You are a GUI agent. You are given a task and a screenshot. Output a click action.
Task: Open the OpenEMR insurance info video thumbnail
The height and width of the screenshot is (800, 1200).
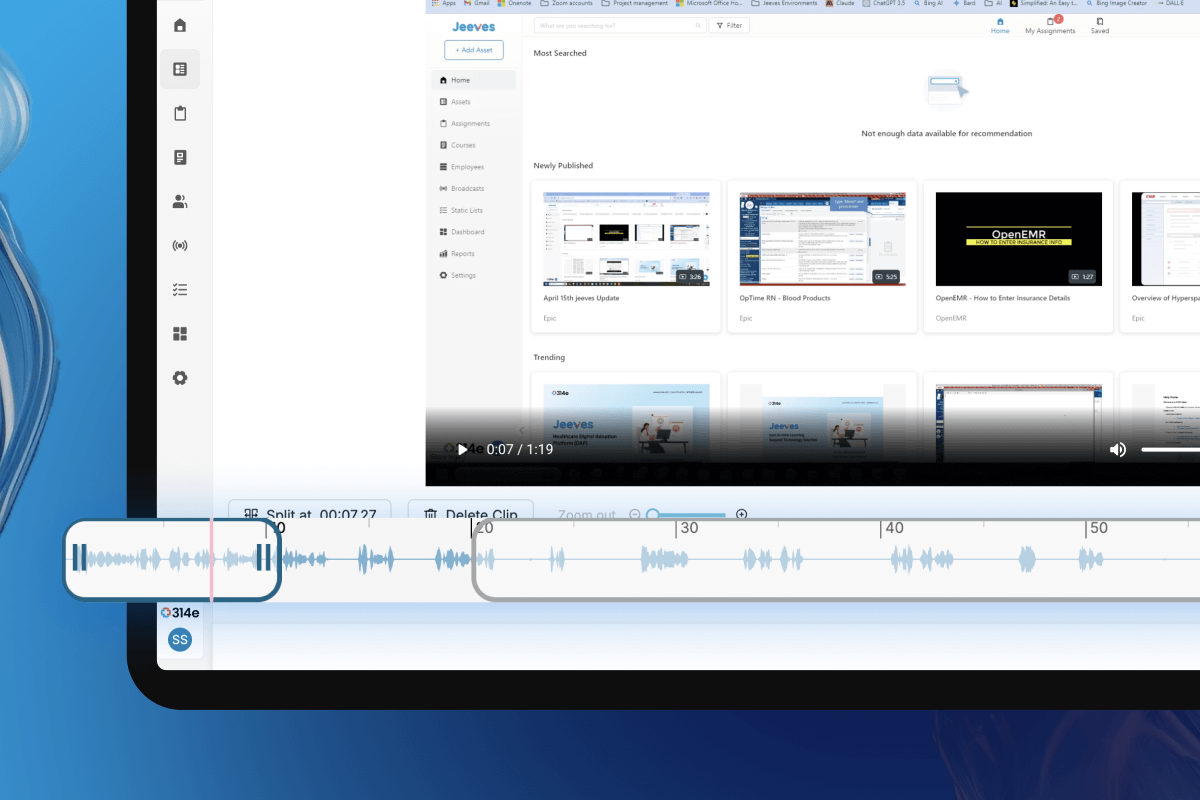pyautogui.click(x=1018, y=239)
